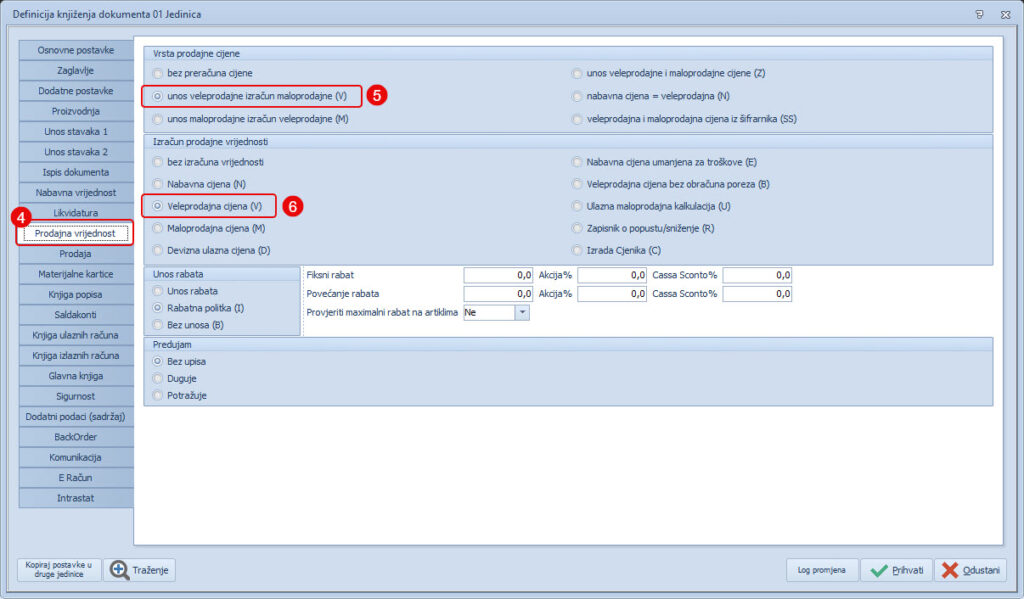
Task: Open the Log promjena button
Action: point(821,570)
